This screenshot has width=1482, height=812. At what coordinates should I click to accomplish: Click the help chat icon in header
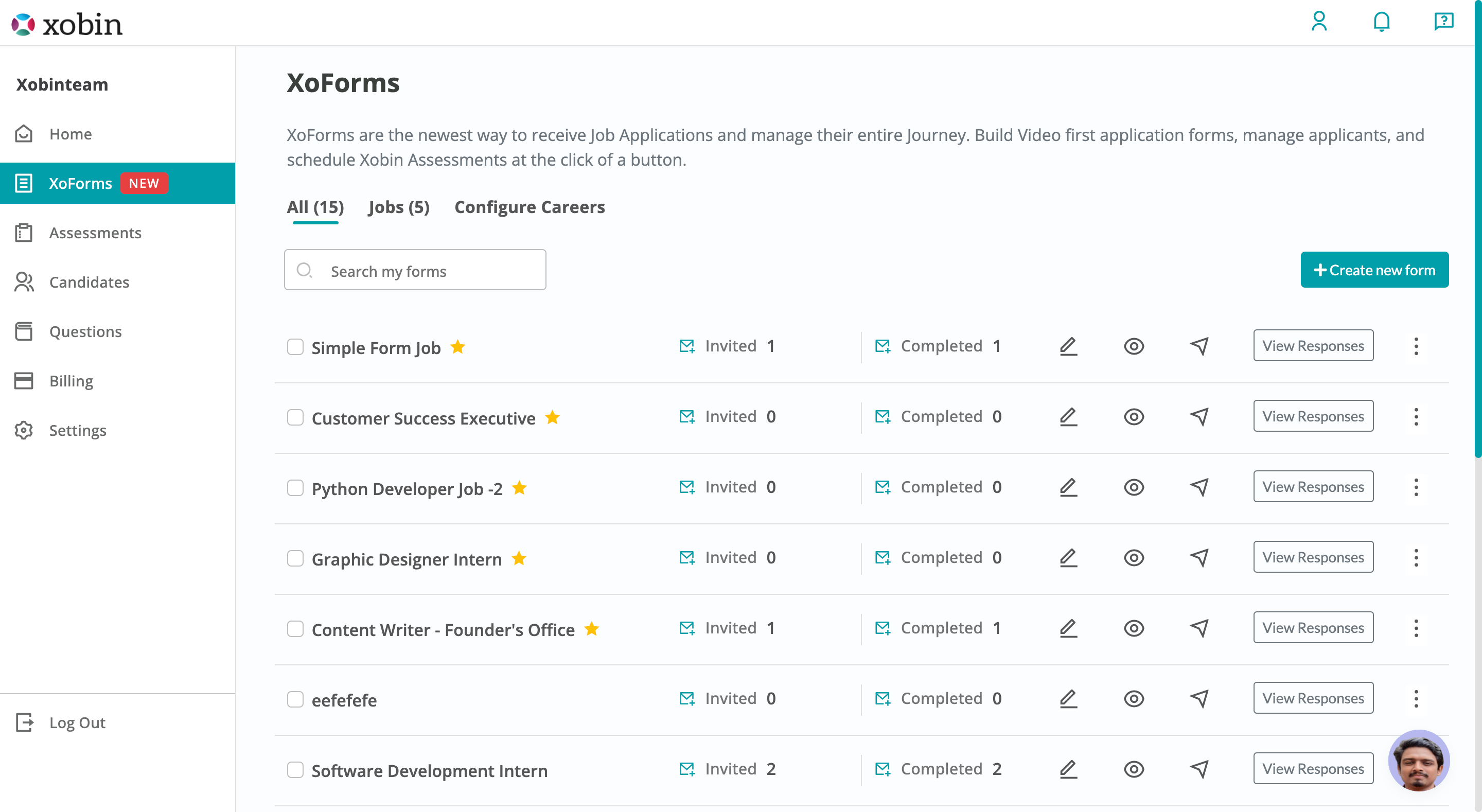tap(1443, 22)
